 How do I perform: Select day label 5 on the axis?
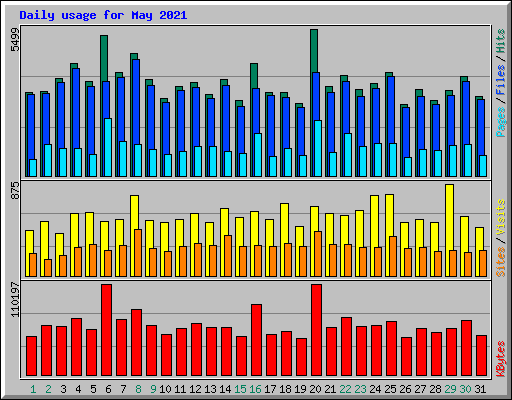(x=93, y=389)
